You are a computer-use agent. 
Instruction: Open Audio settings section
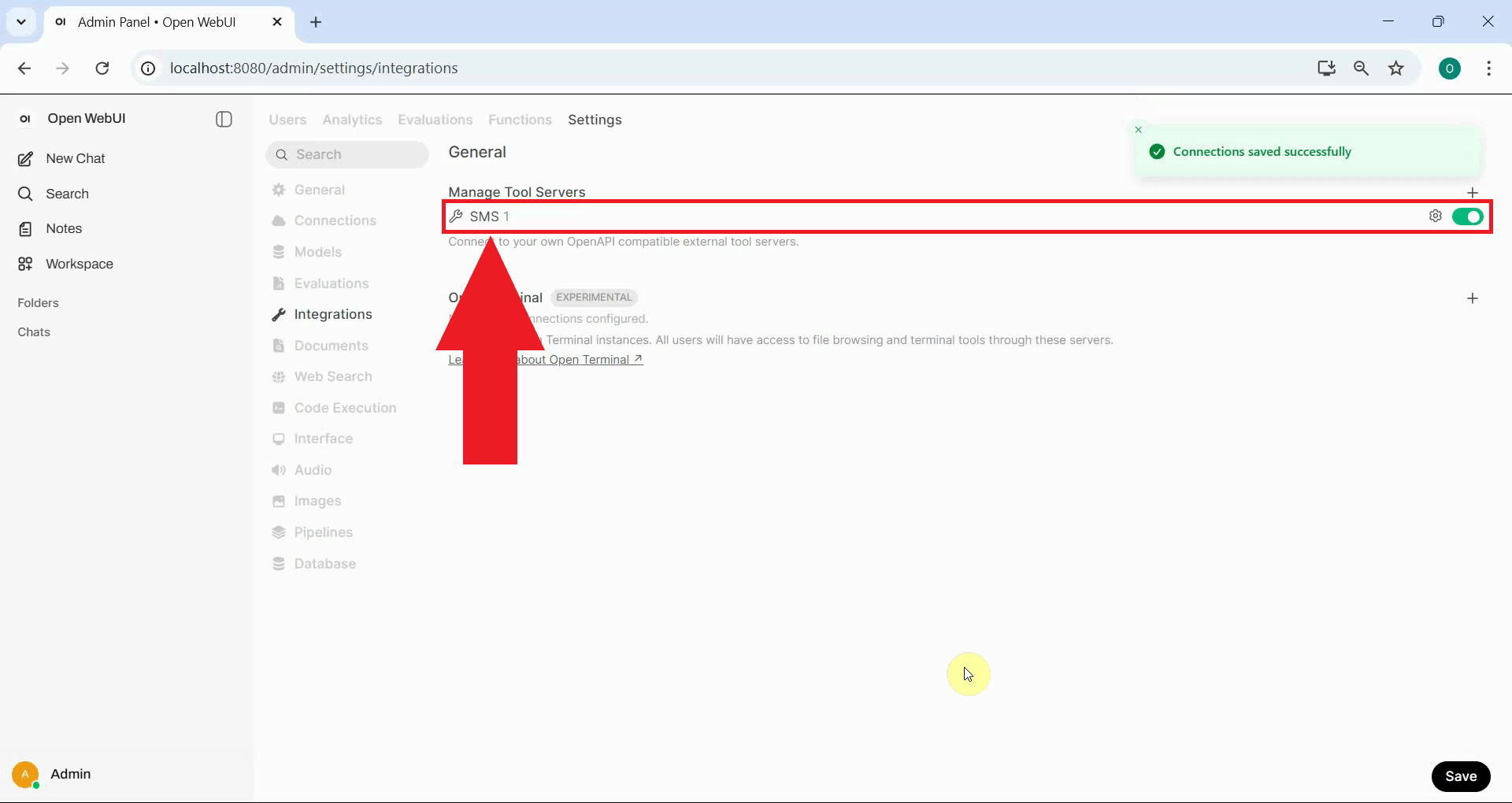313,470
